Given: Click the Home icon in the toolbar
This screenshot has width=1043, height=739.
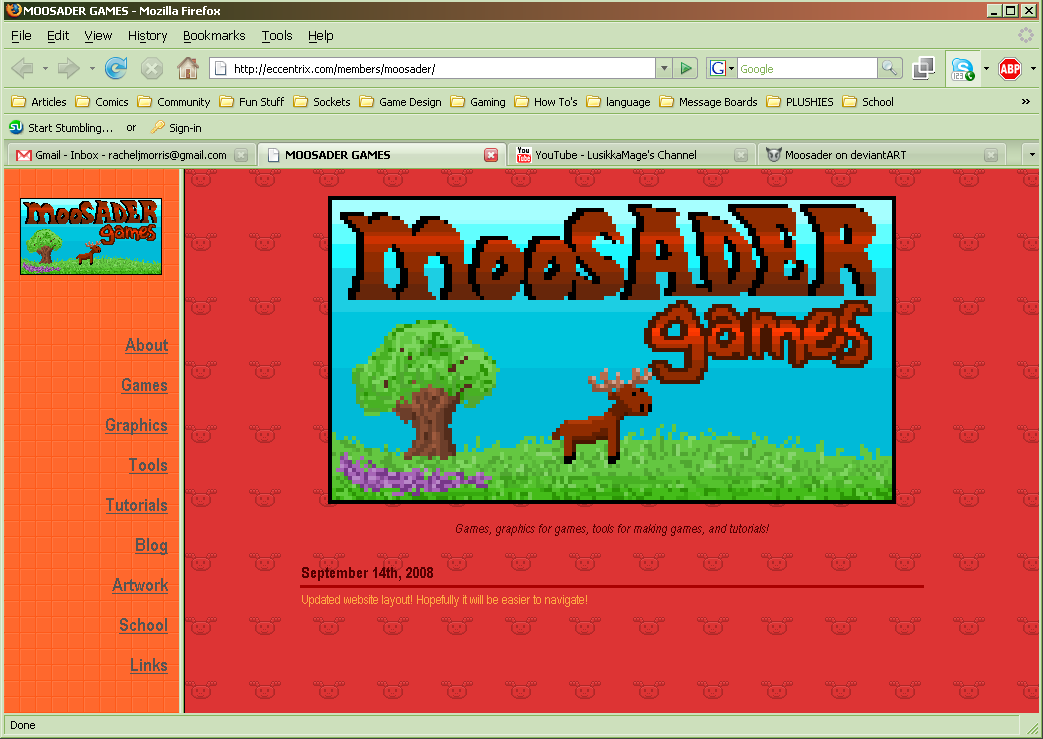Looking at the screenshot, I should click(x=187, y=68).
